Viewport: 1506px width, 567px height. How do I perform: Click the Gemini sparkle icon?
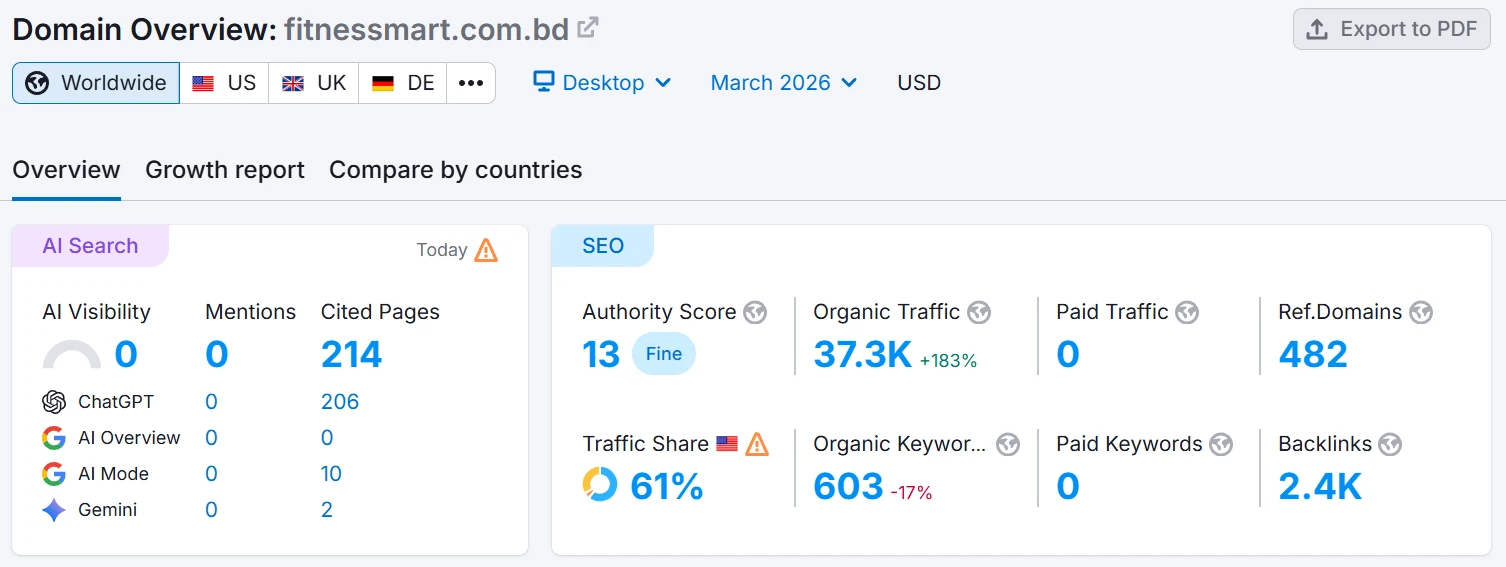[54, 510]
